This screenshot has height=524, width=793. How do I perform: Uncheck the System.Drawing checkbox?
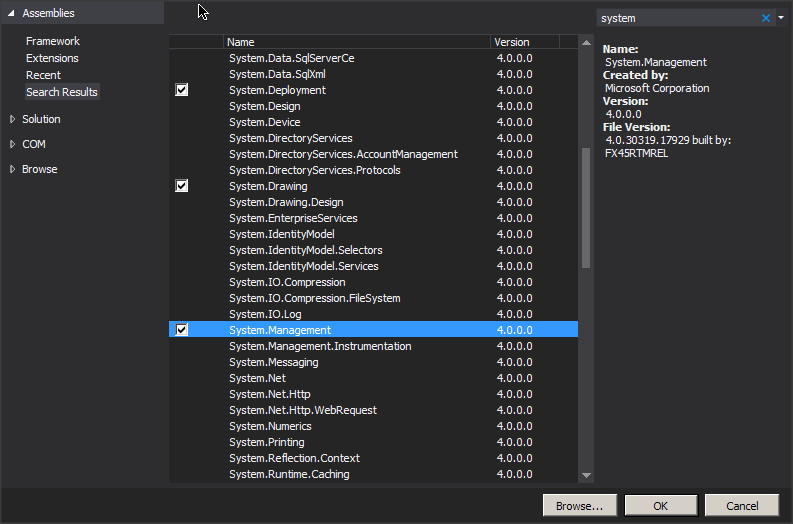point(182,186)
